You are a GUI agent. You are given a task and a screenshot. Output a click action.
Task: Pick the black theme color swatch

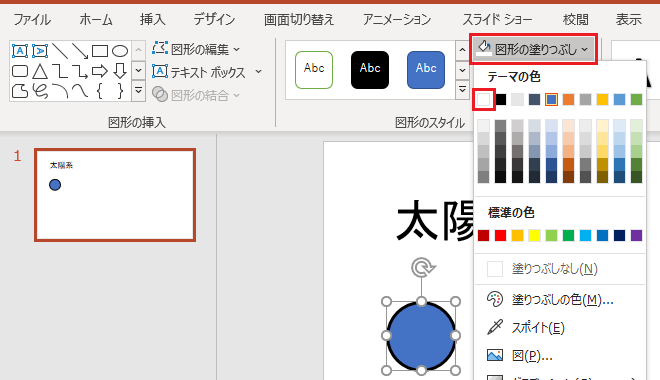click(500, 99)
